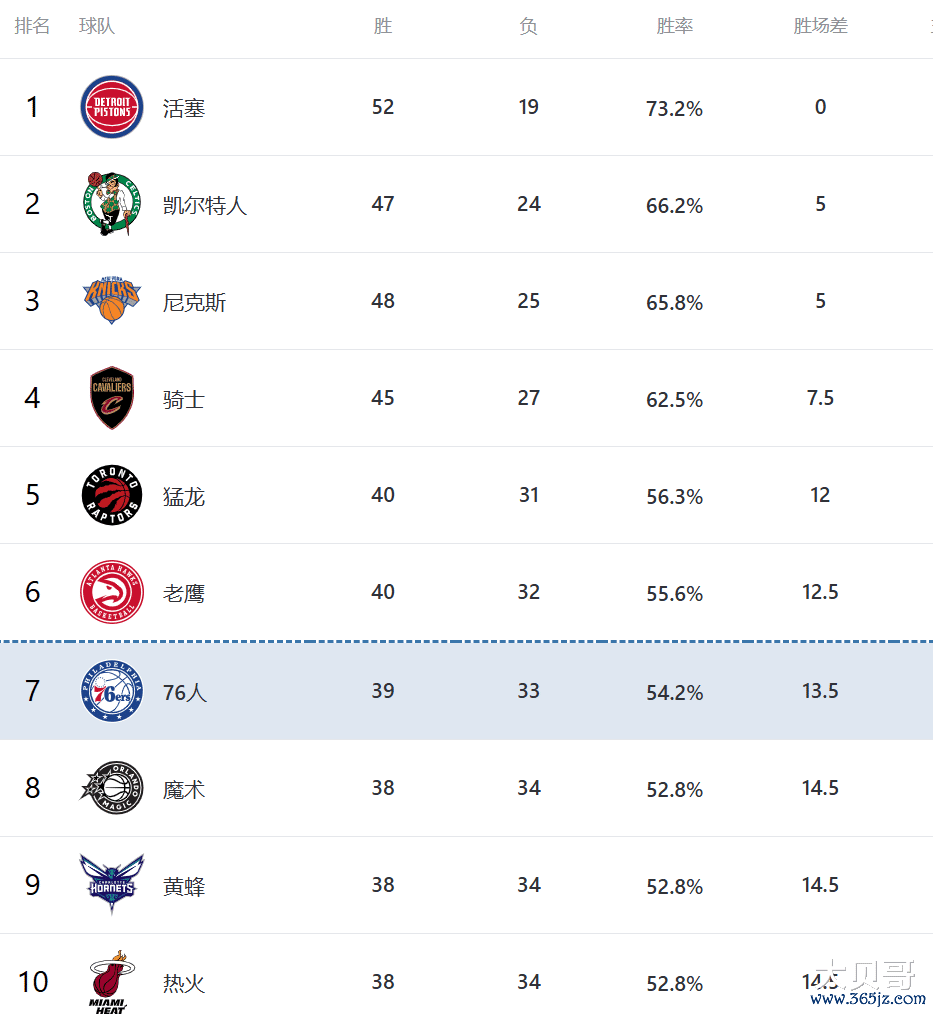Sort by the 胜 column header

click(x=383, y=26)
